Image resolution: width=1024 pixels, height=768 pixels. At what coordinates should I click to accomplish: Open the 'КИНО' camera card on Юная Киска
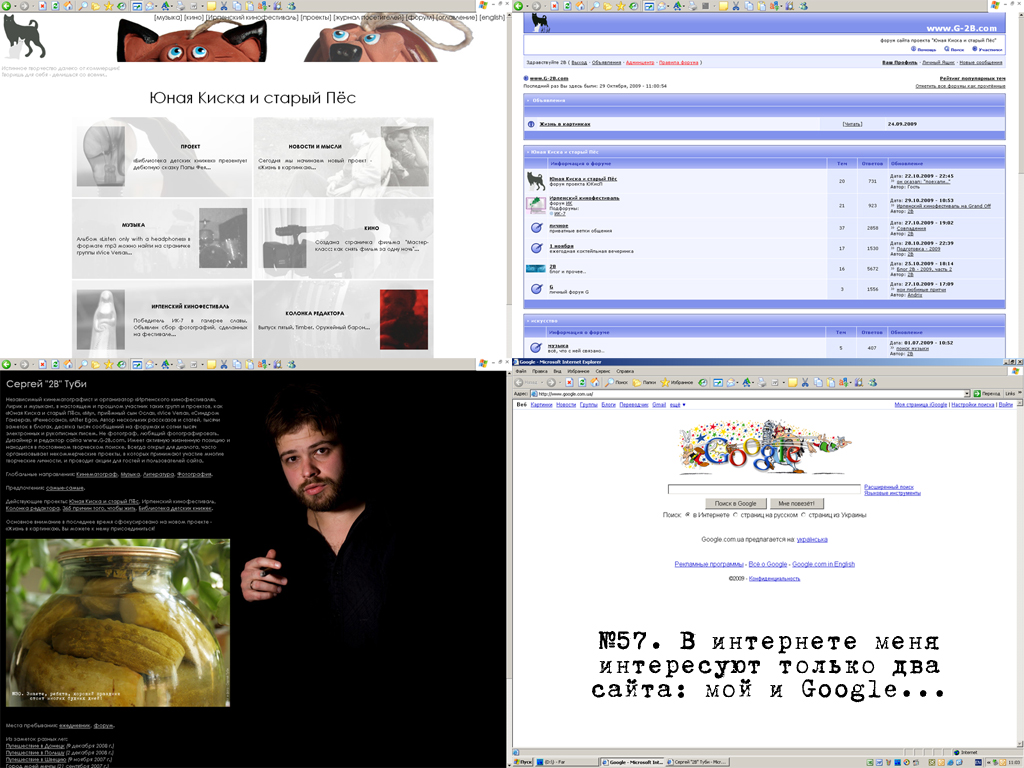click(x=344, y=239)
